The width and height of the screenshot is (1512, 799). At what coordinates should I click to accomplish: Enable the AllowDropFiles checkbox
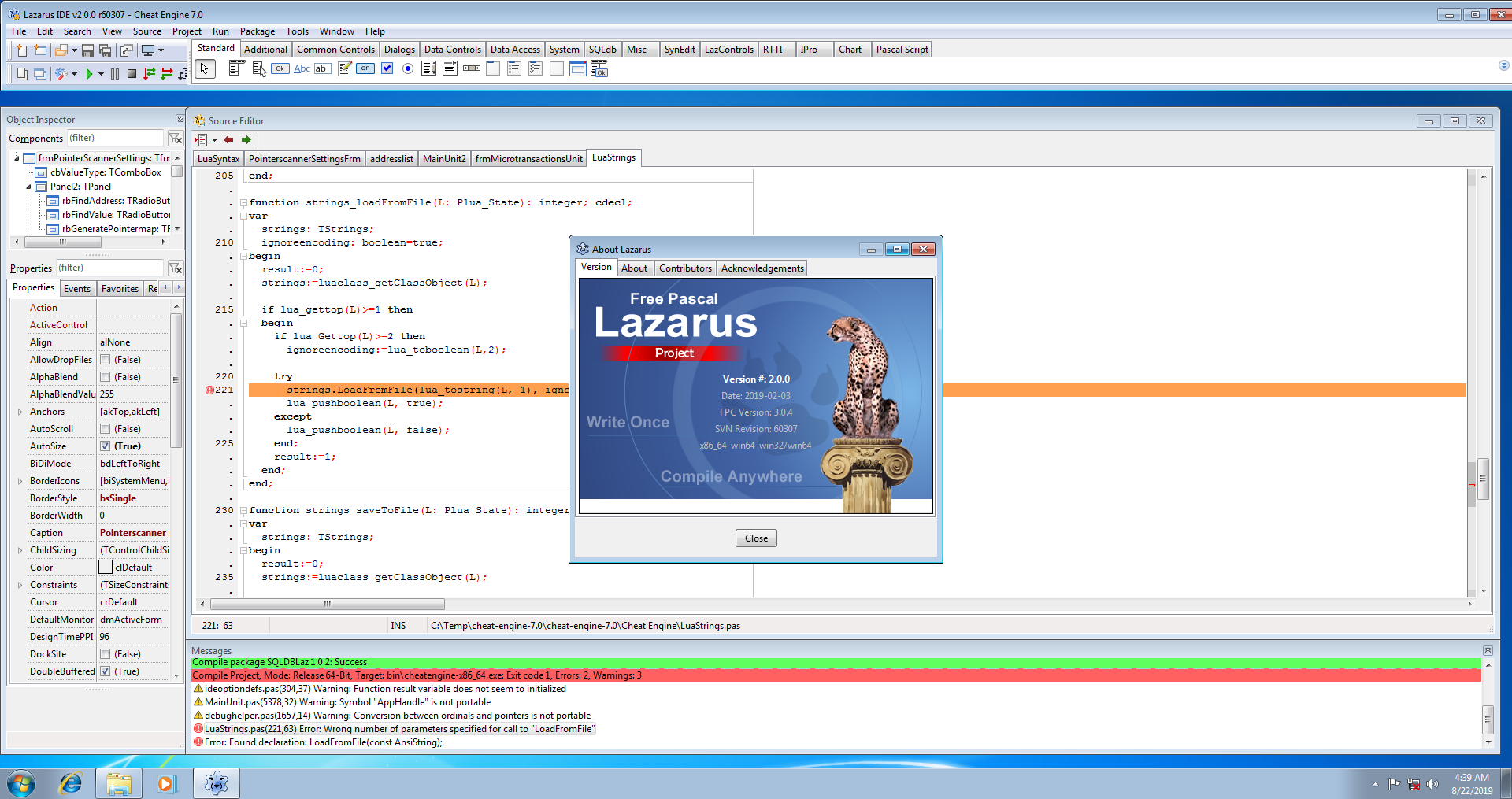105,360
